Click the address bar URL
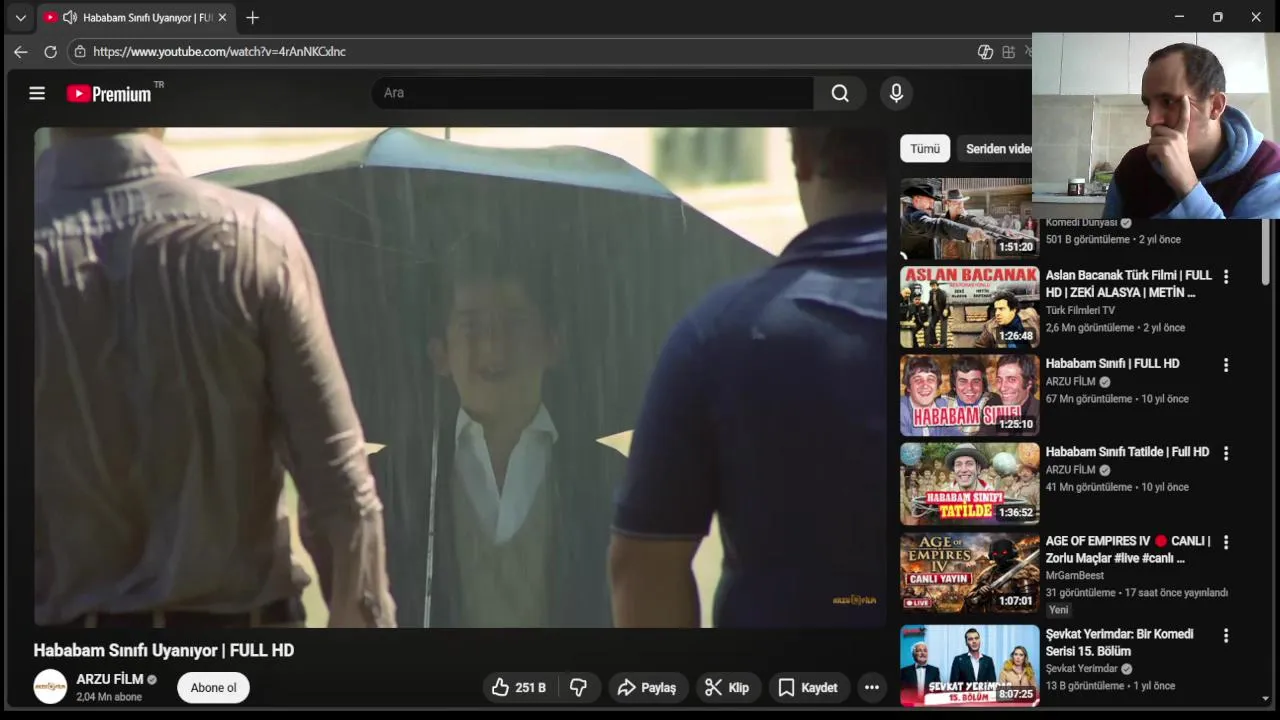The height and width of the screenshot is (720, 1280). 220,51
